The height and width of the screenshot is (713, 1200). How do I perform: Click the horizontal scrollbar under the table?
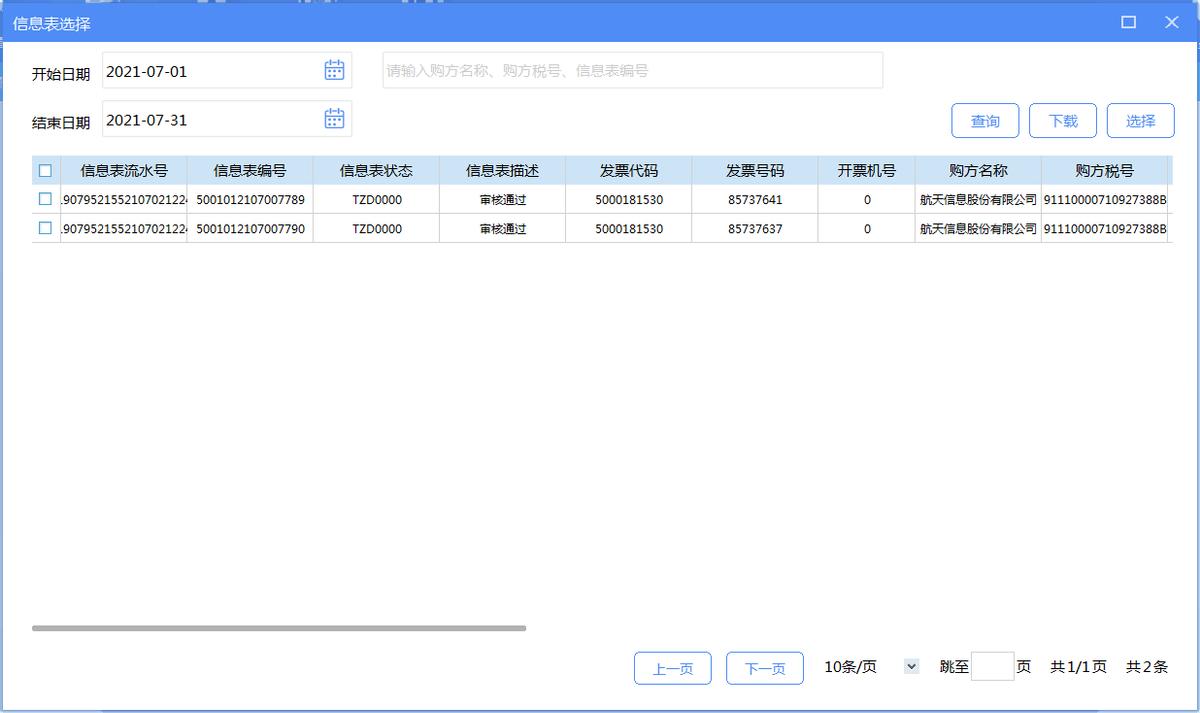pyautogui.click(x=279, y=628)
